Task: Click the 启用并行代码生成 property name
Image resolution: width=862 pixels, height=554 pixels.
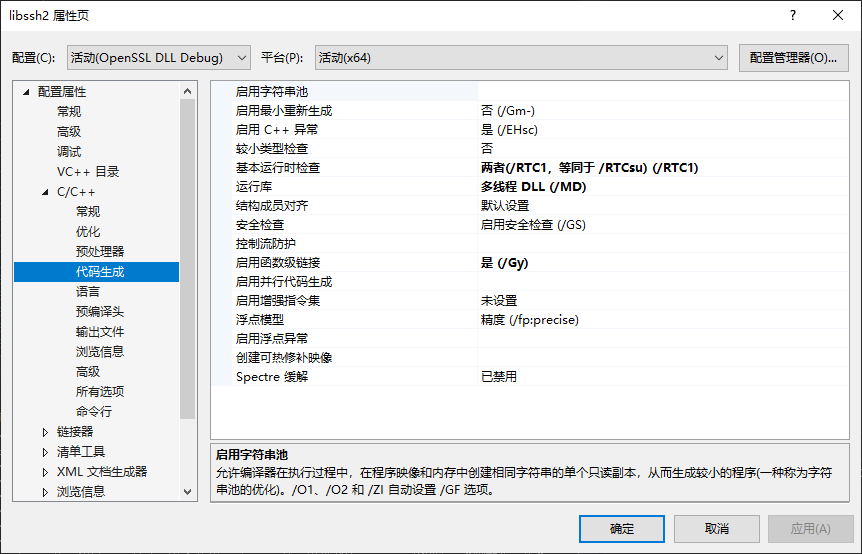Action: point(284,282)
